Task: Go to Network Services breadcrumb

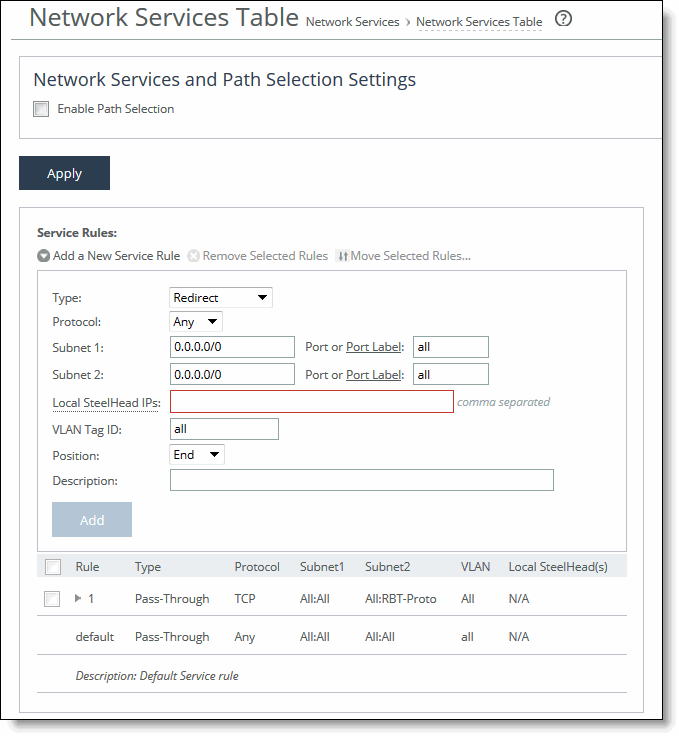Action: point(352,22)
